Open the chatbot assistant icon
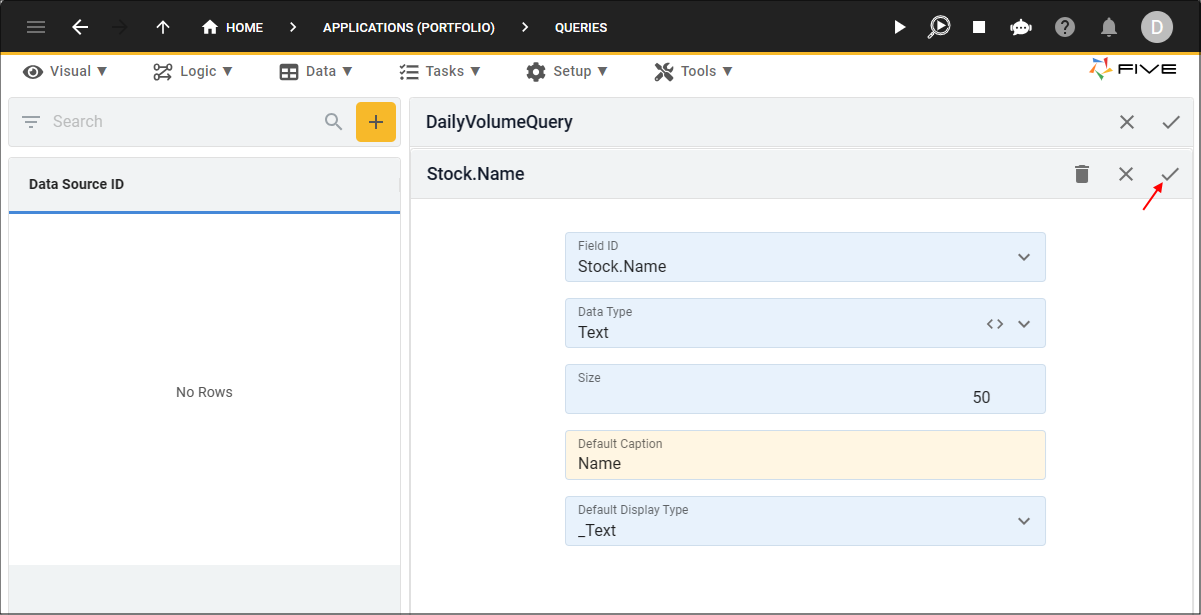 pyautogui.click(x=1021, y=27)
